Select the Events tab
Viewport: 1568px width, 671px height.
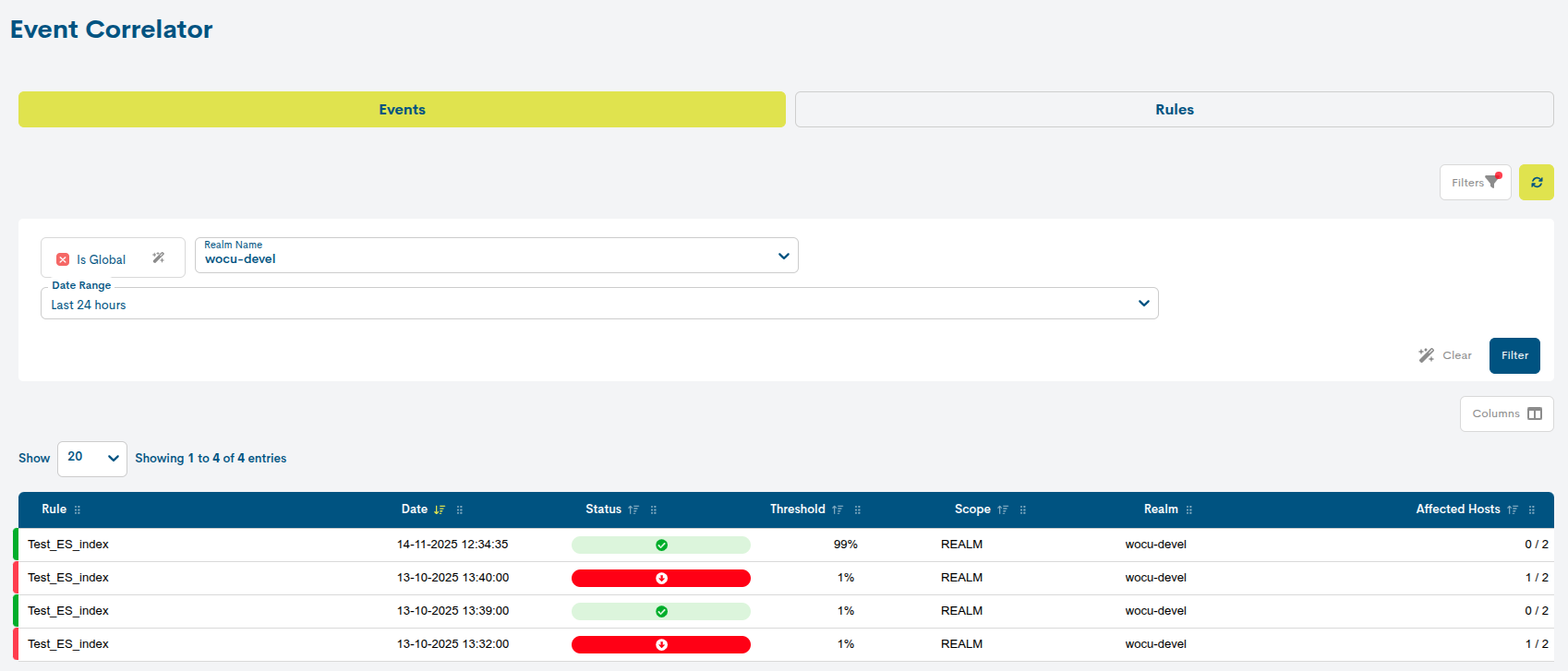tap(402, 110)
